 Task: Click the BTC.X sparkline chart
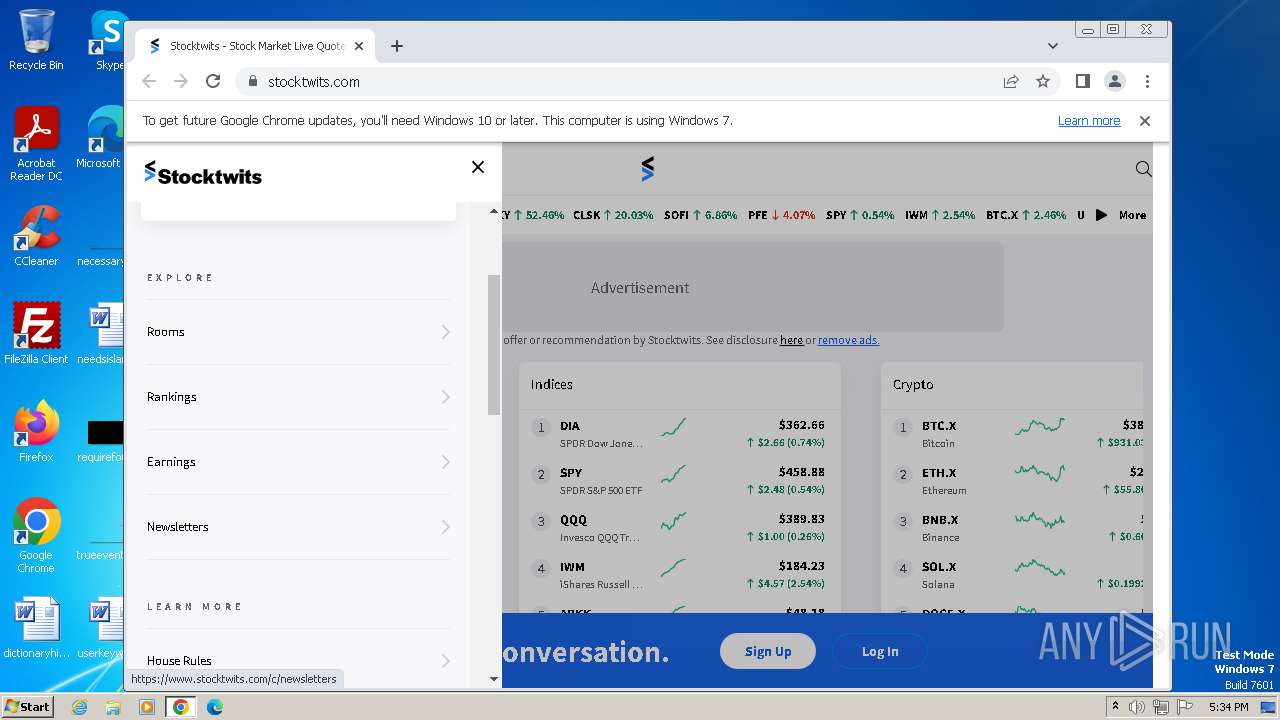(1040, 427)
